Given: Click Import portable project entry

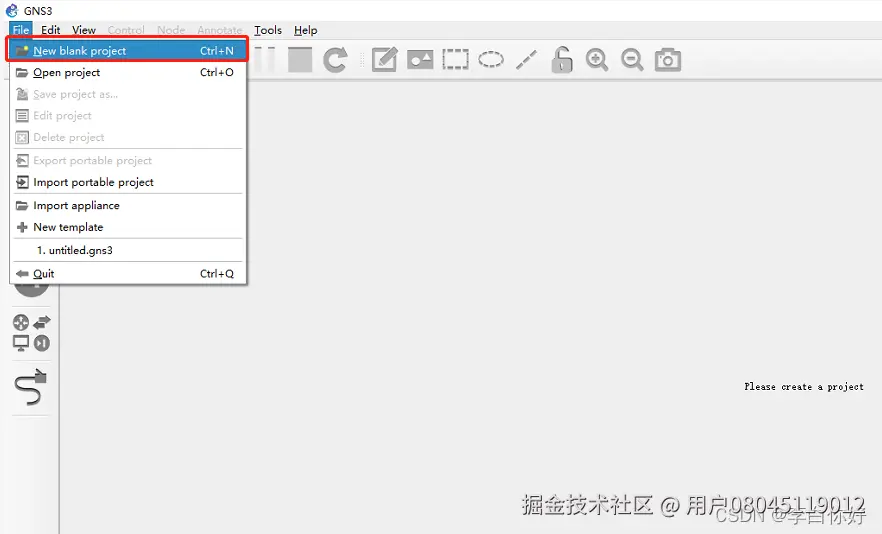Looking at the screenshot, I should 128,182.
